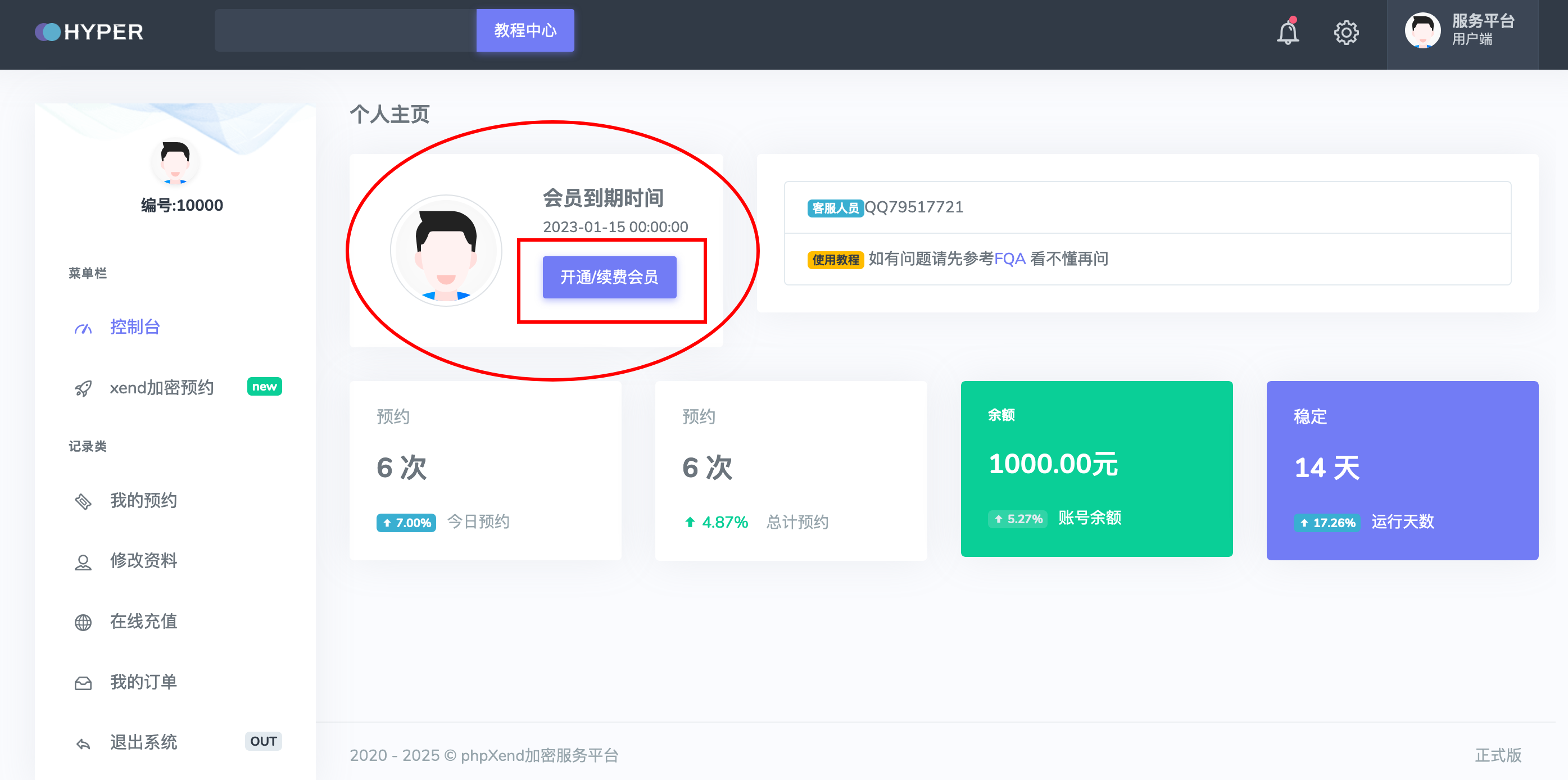Click the 个人主页 page title

pos(389,114)
